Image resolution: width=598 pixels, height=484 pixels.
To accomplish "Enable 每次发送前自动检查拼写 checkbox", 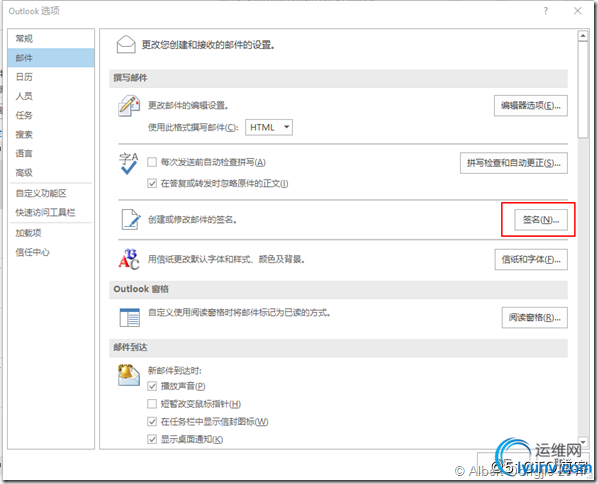I will coord(152,162).
